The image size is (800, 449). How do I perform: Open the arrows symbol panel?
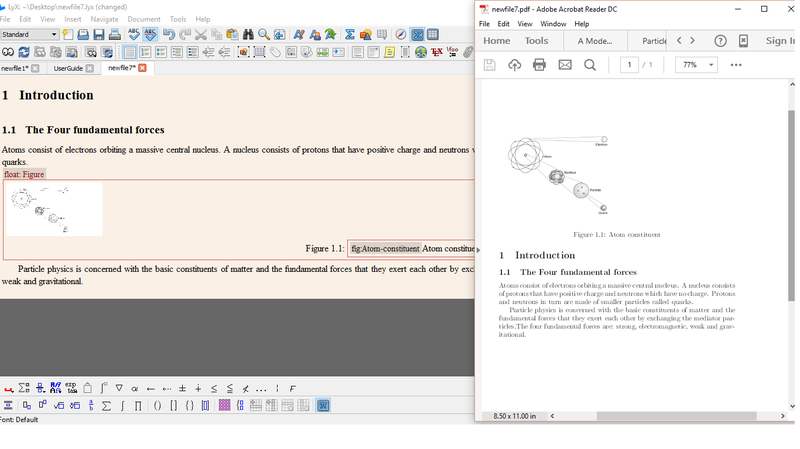tap(151, 388)
